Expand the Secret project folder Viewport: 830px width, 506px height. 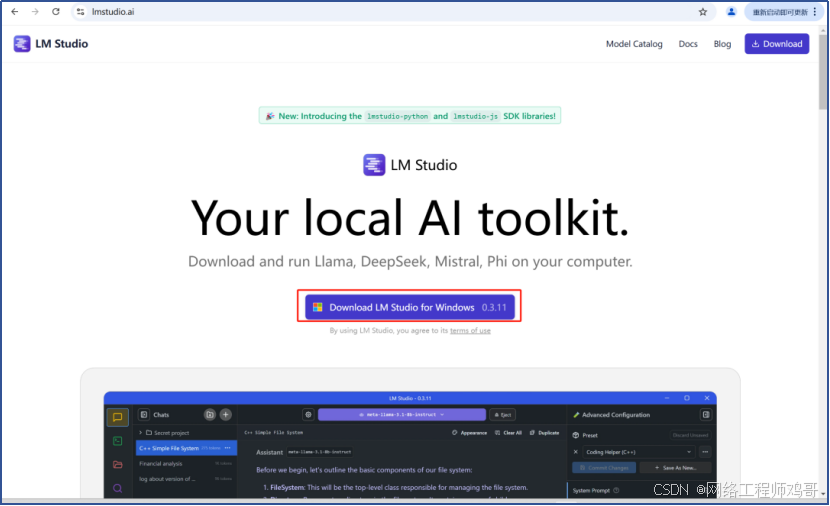coord(141,432)
